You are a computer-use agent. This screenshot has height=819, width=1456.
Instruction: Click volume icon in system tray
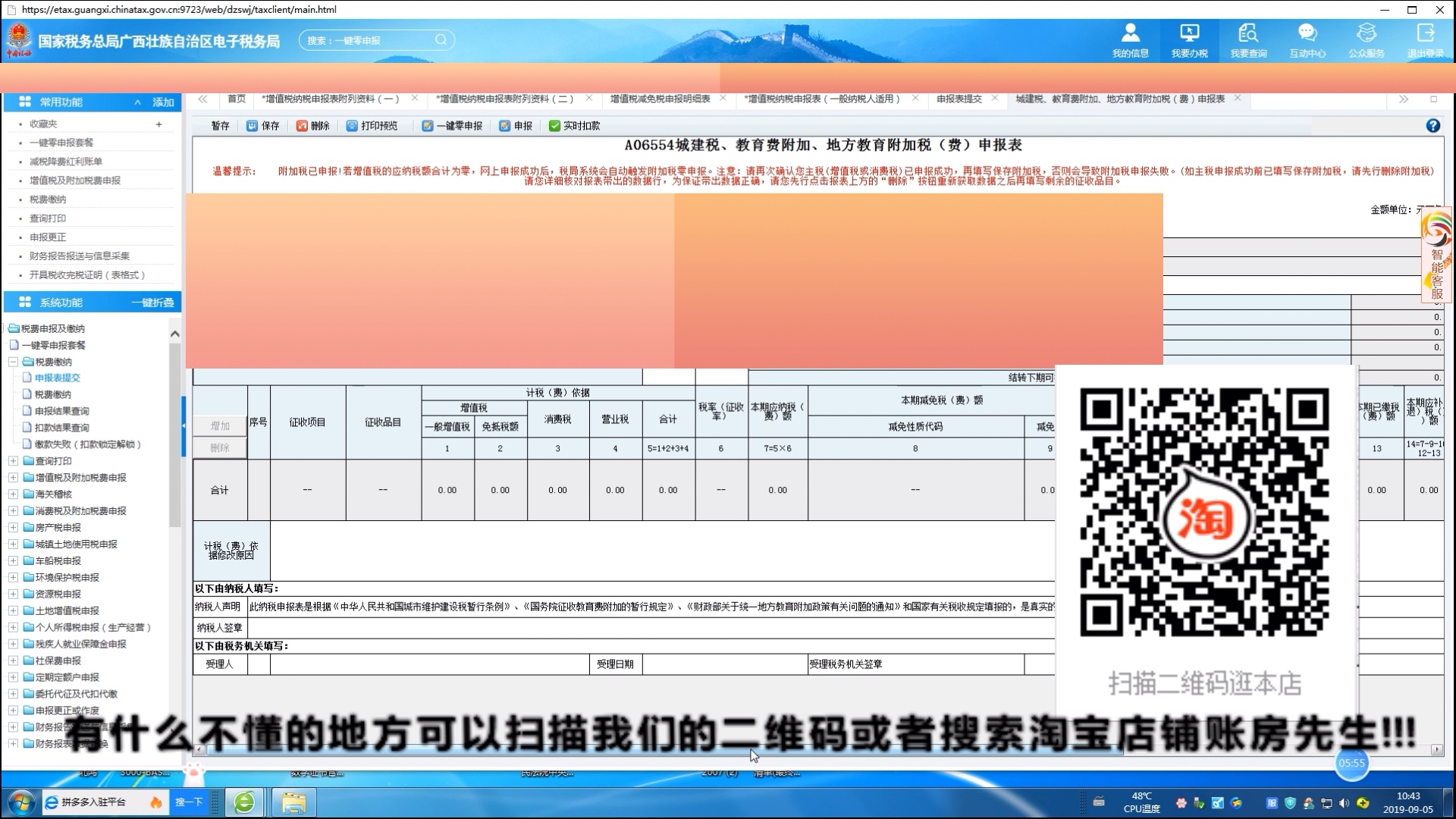tap(1344, 803)
